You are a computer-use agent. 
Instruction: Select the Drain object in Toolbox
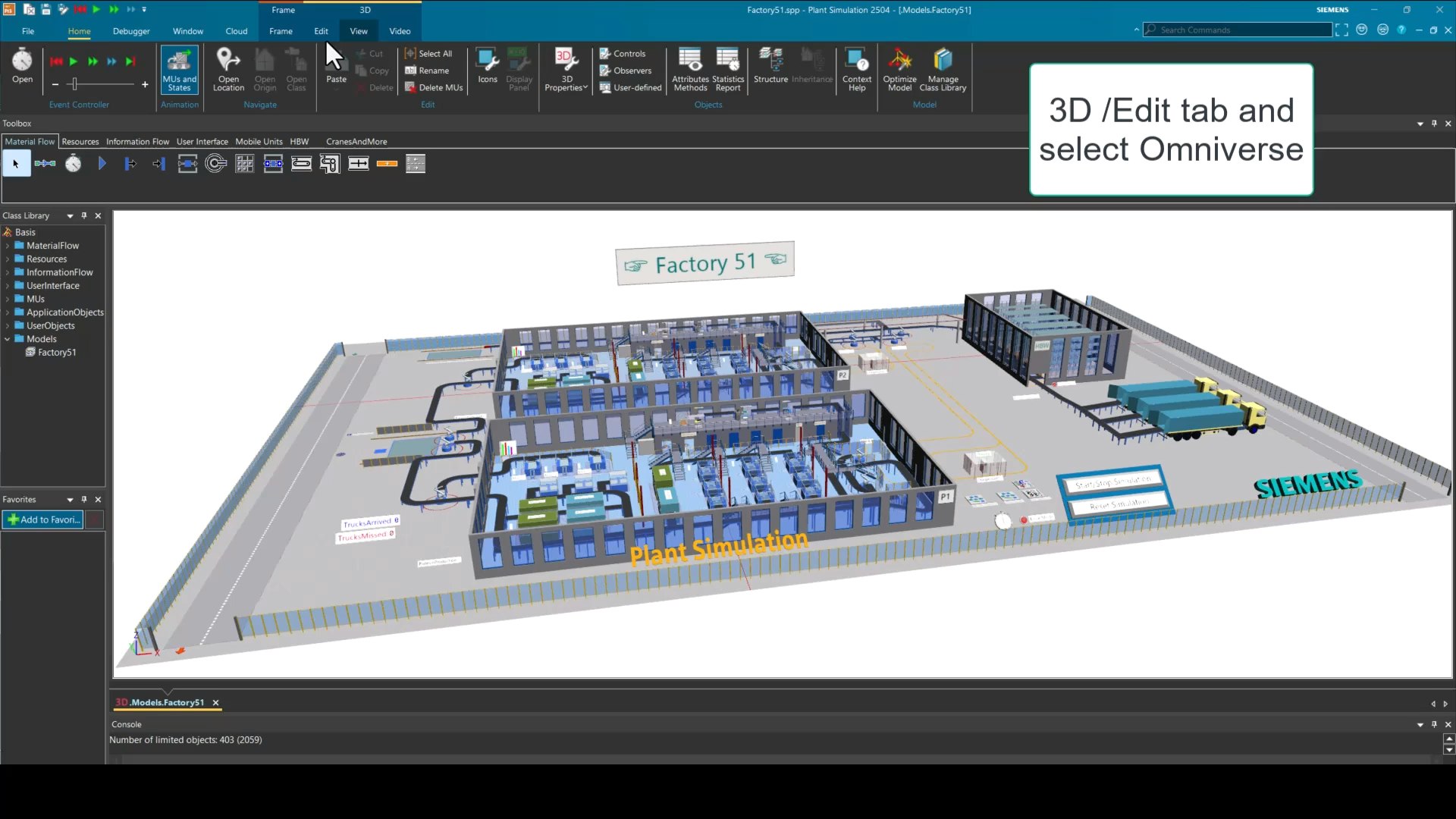[158, 164]
